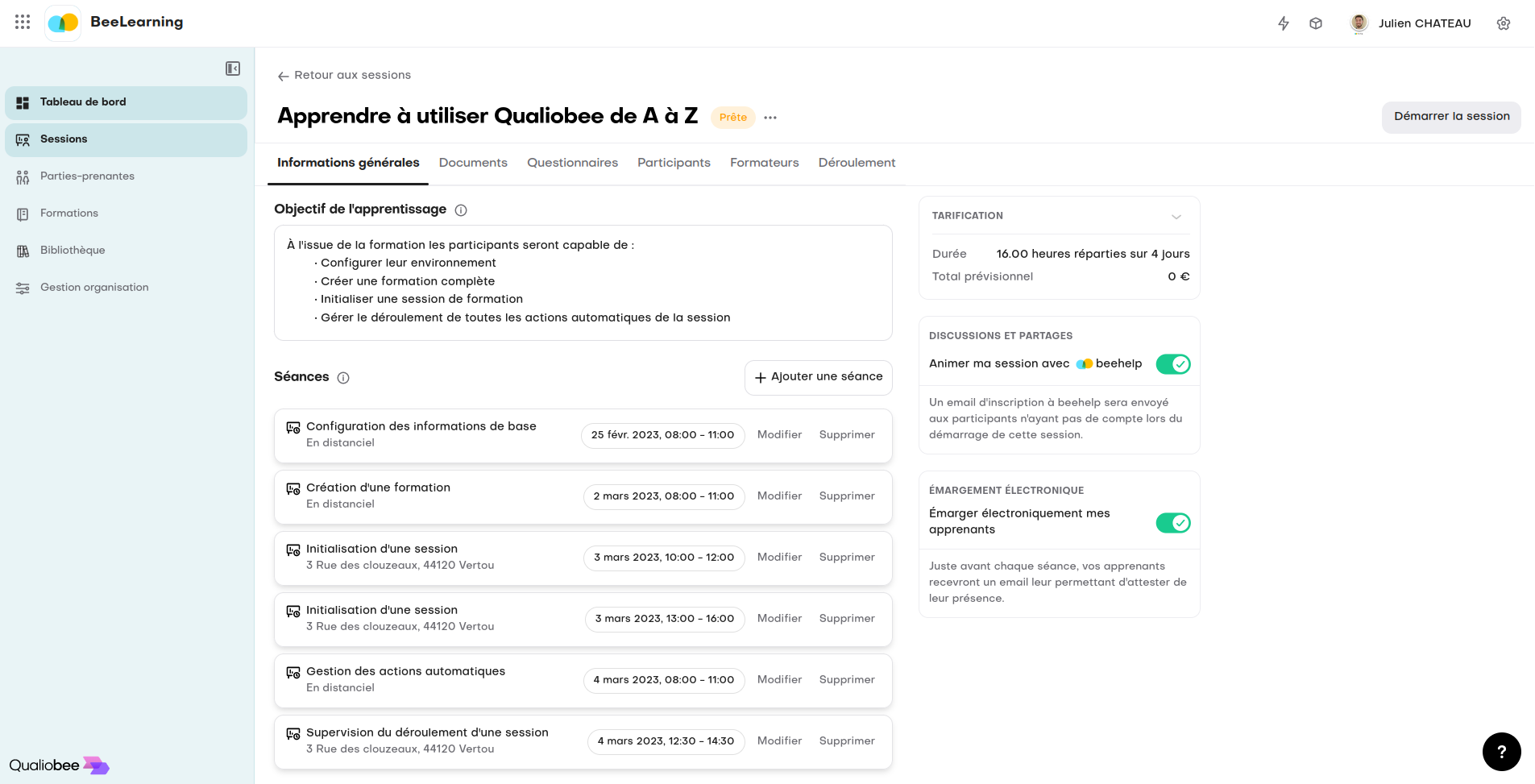Collapse the Tarification panel chevron

[1176, 217]
